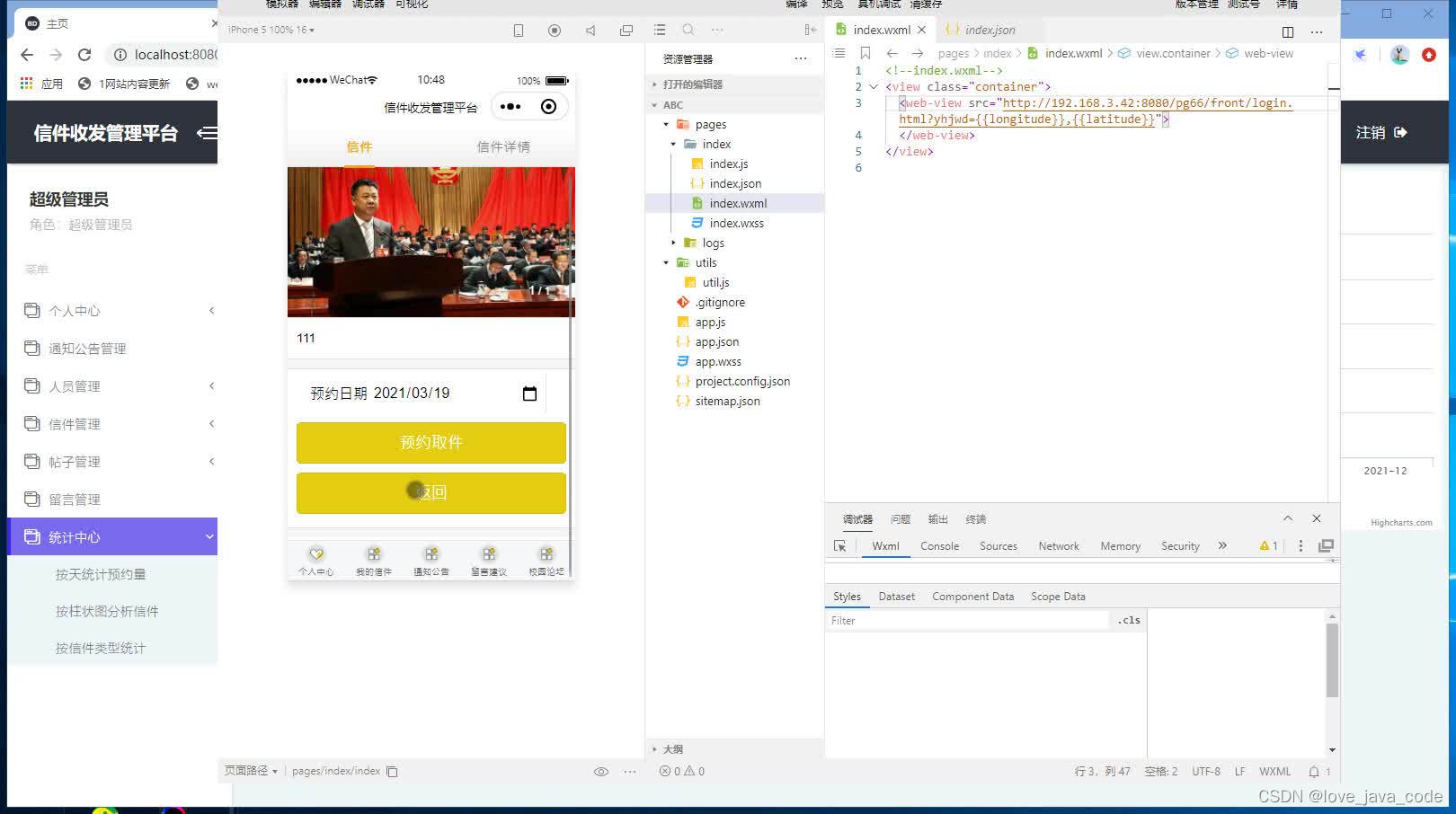Reload the localhost page in the browser
The height and width of the screenshot is (814, 1456).
pyautogui.click(x=84, y=55)
